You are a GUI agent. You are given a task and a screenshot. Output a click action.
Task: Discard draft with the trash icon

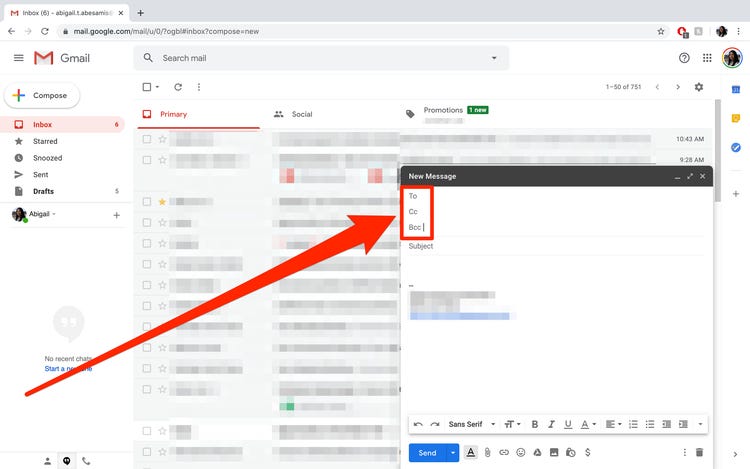coord(699,452)
